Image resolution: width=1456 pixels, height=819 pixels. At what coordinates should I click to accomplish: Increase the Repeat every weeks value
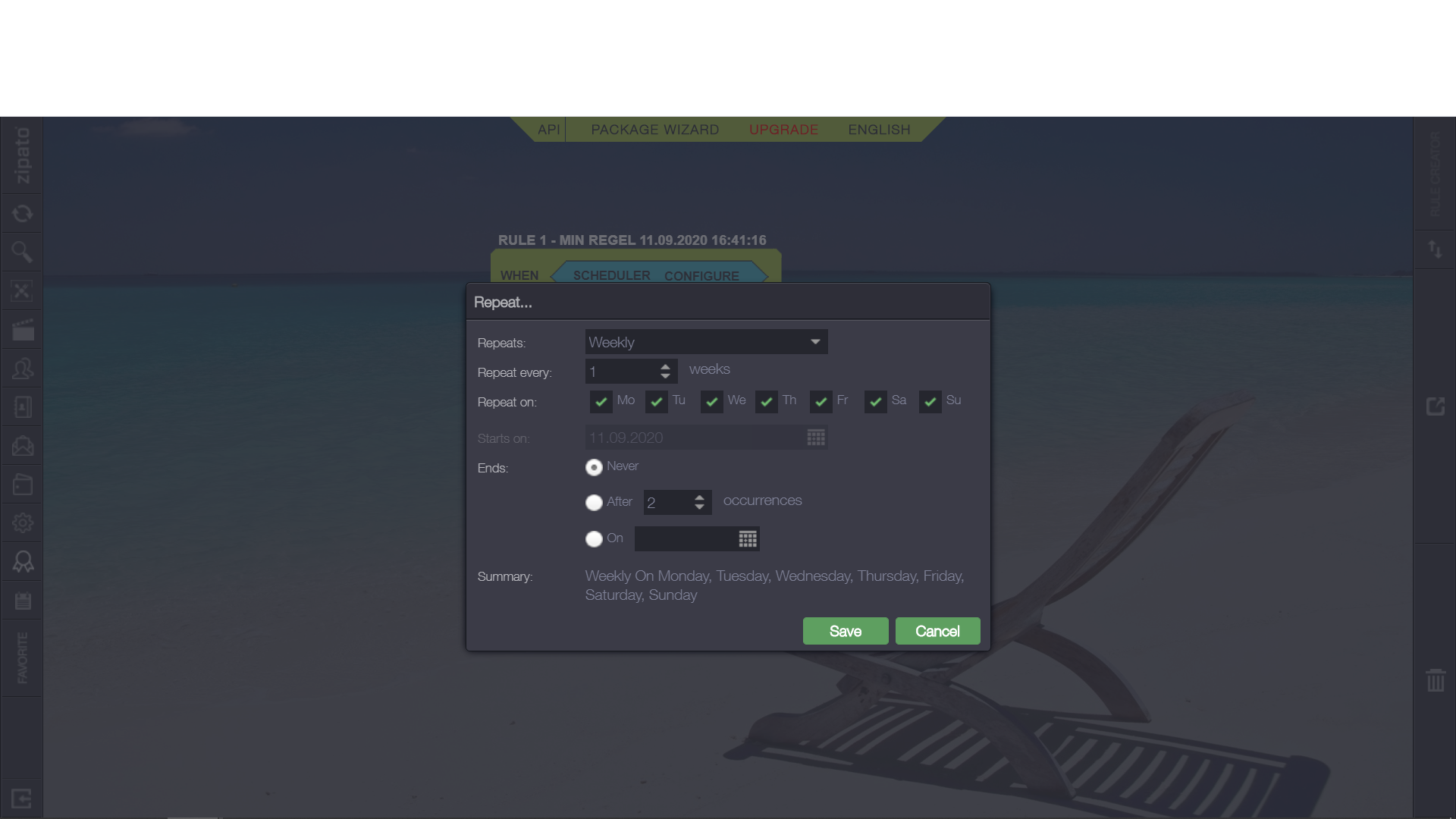[x=665, y=366]
